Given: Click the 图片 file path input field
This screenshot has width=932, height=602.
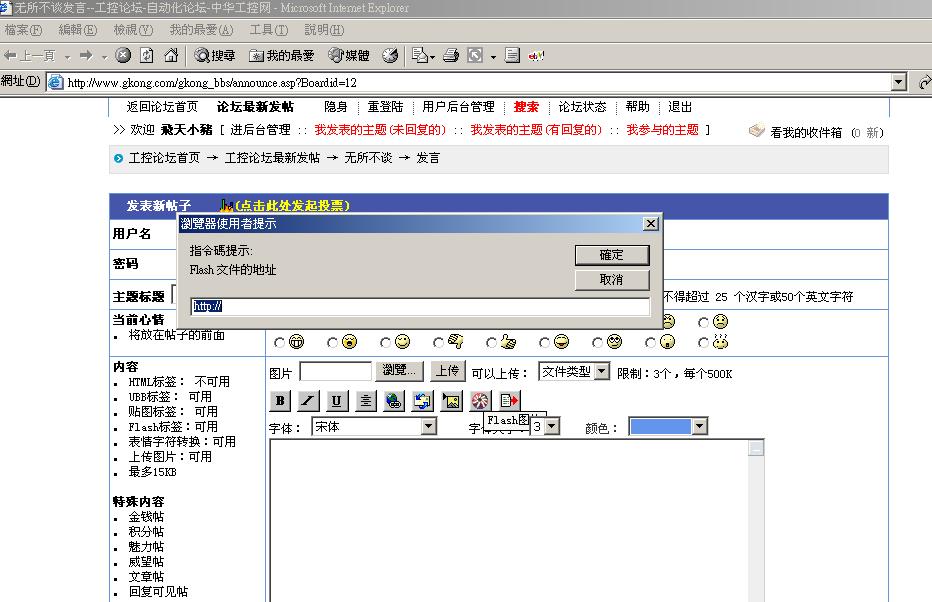Looking at the screenshot, I should coord(336,372).
